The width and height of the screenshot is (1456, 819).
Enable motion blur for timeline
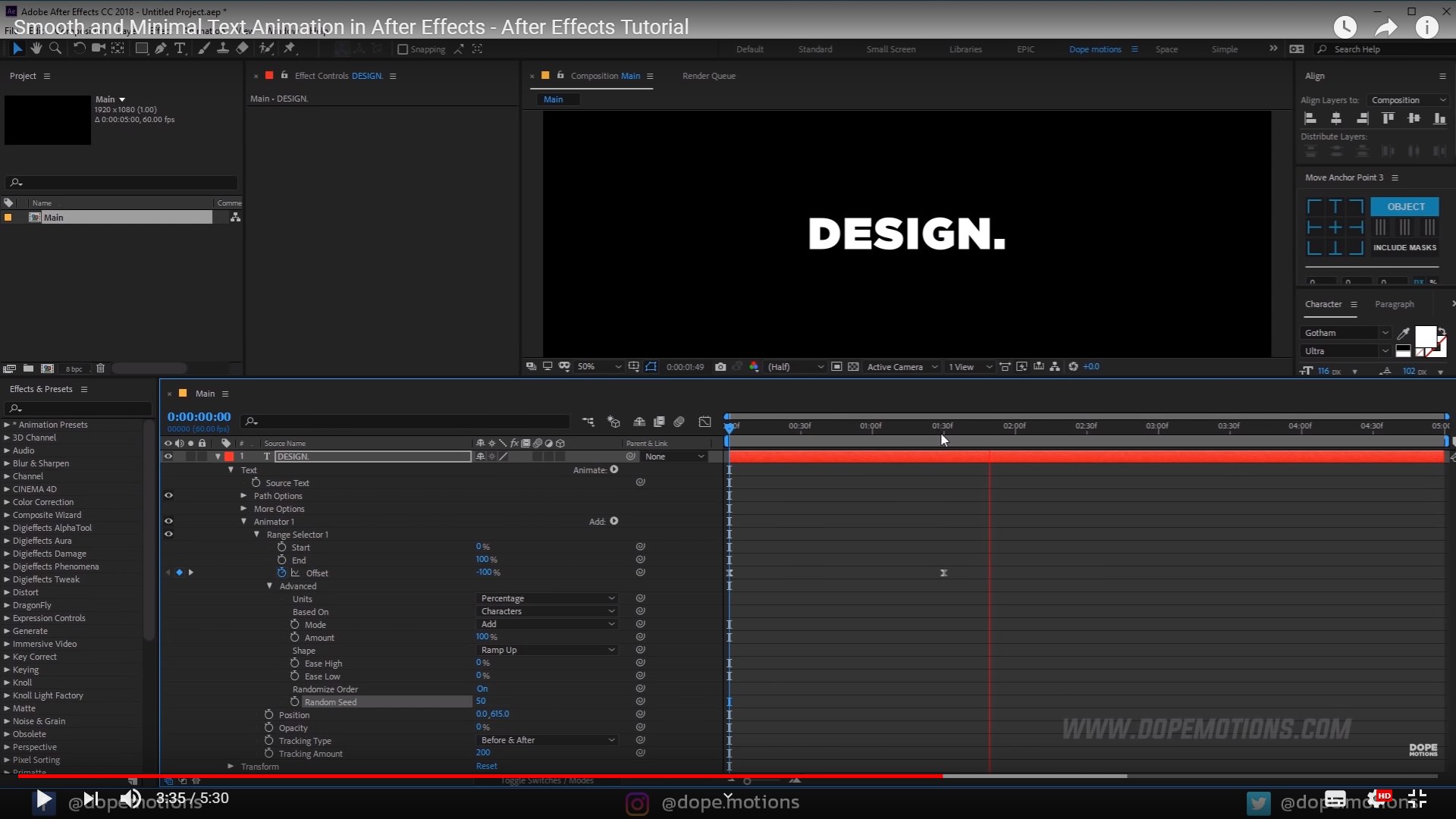tap(679, 422)
